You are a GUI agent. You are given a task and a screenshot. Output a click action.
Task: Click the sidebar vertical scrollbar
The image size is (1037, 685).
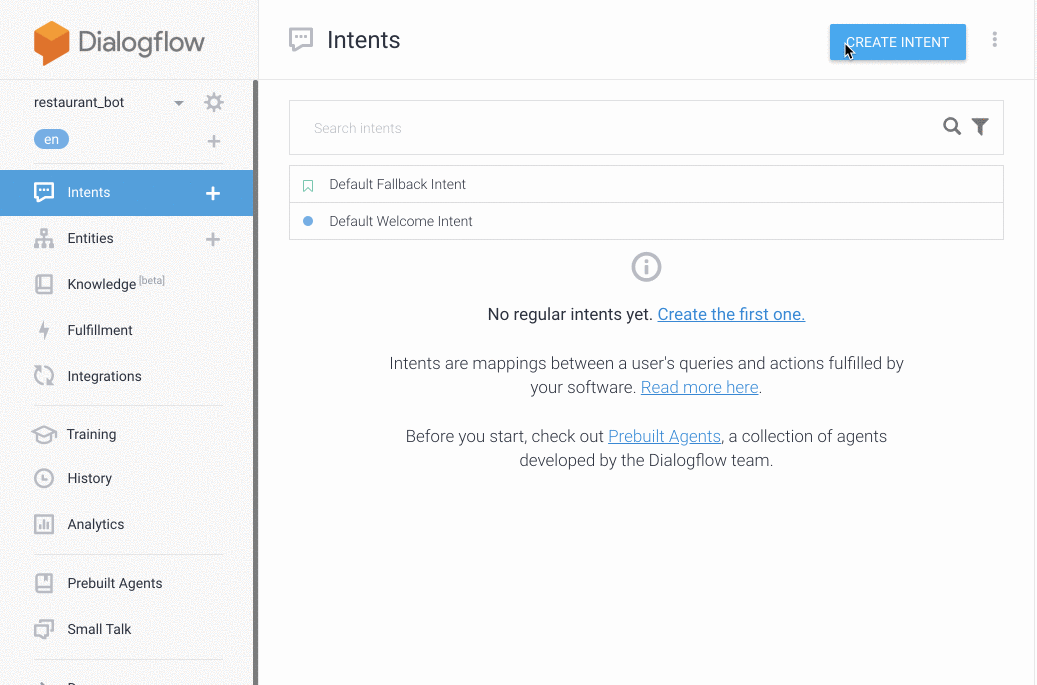point(255,382)
